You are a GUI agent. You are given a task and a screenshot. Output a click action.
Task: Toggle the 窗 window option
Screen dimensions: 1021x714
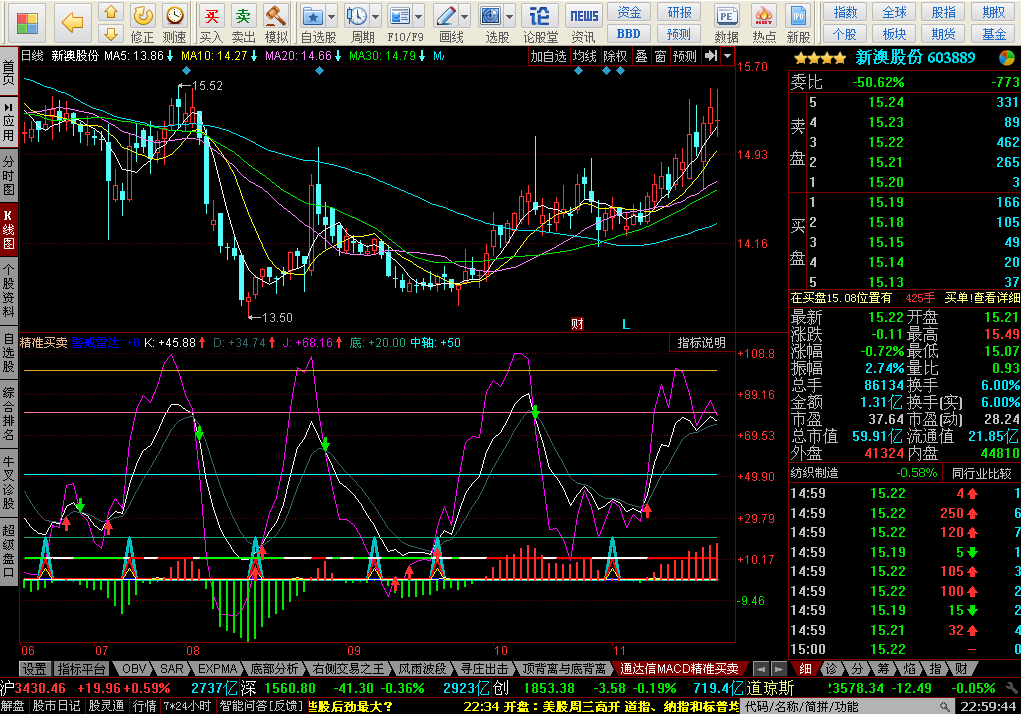[x=660, y=57]
